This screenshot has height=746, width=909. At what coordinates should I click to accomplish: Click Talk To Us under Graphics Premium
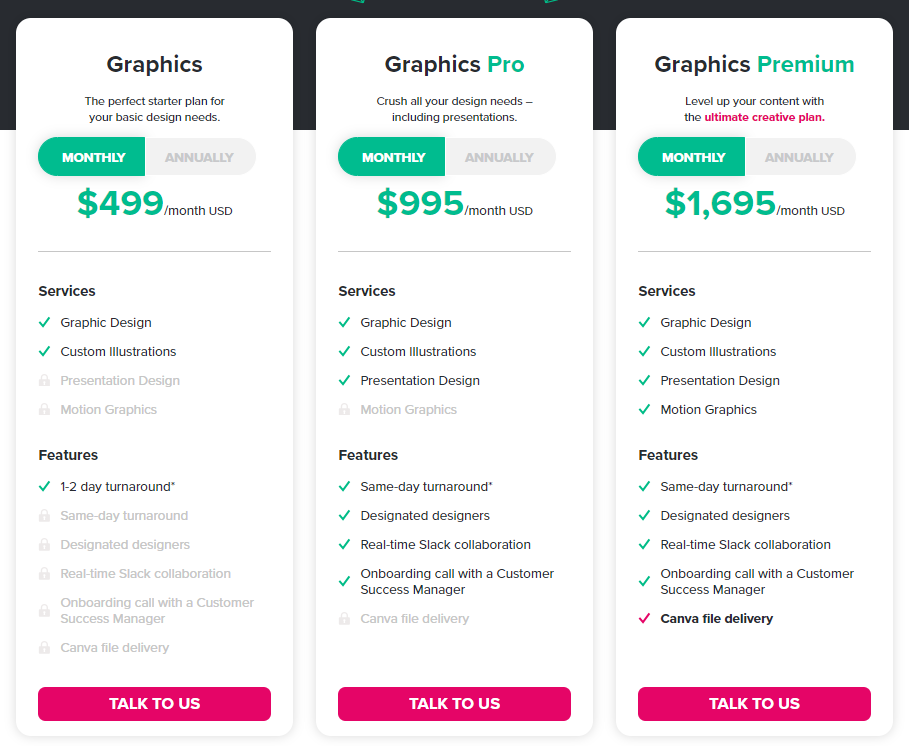pos(754,704)
